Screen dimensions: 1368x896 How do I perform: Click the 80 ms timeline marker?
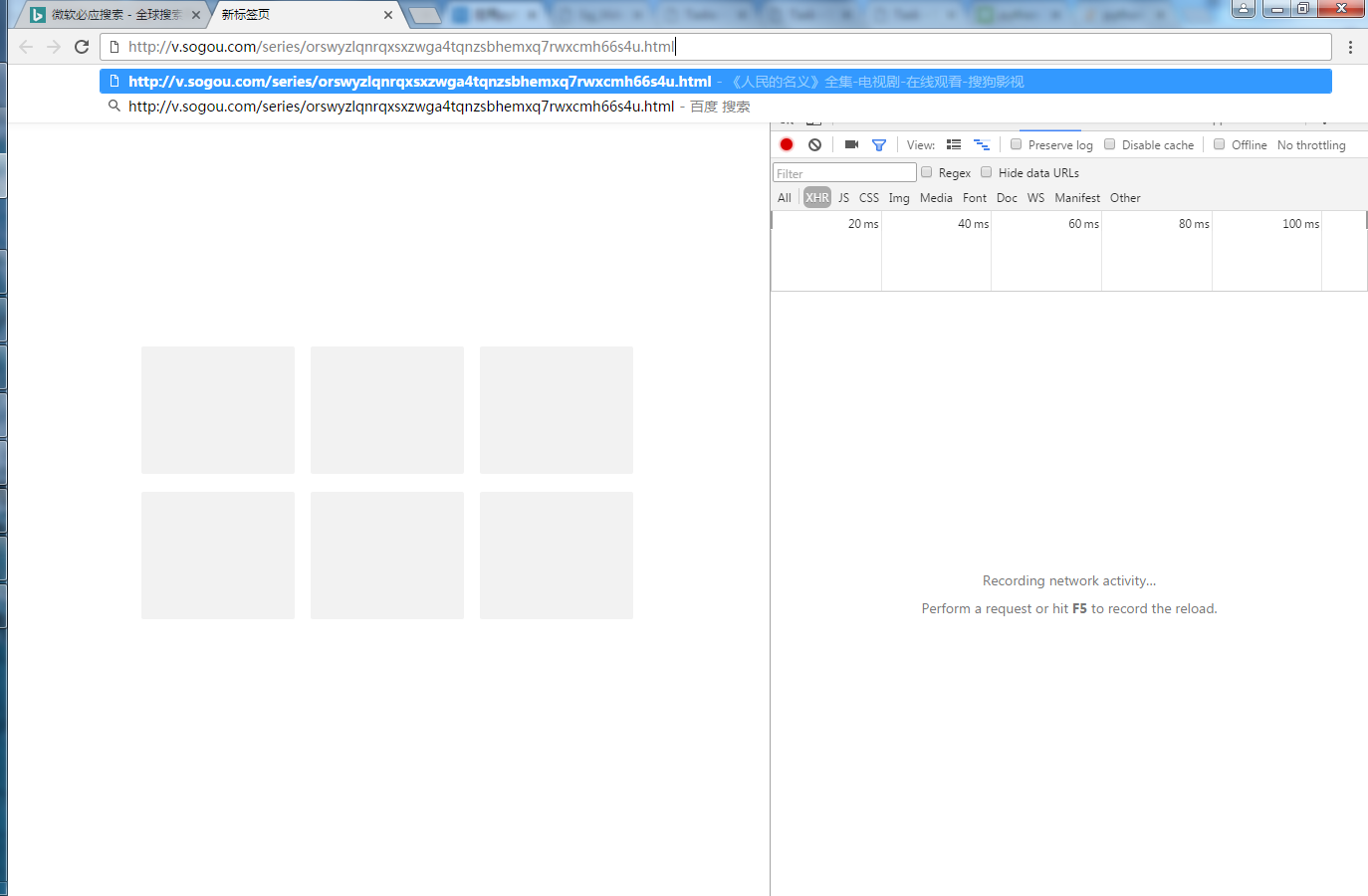pyautogui.click(x=1193, y=223)
